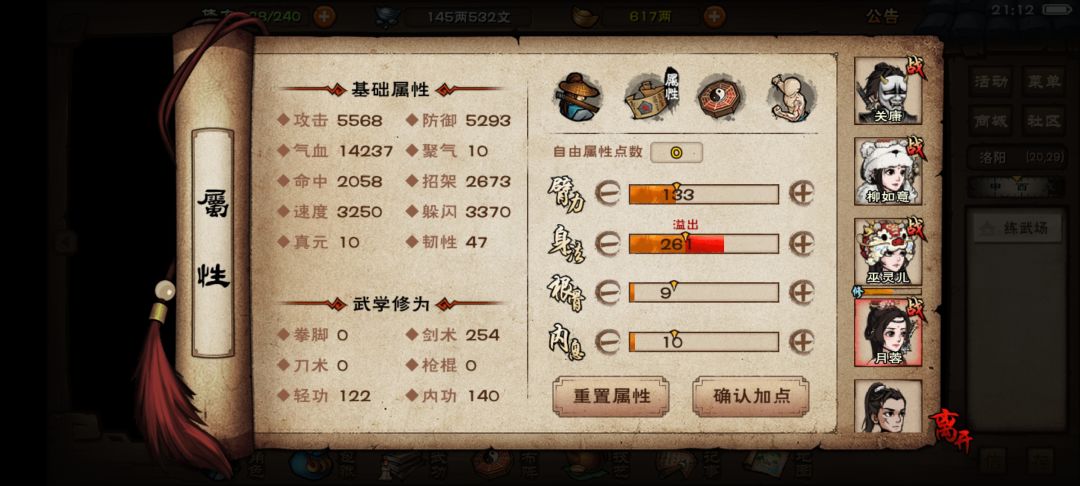Select character portrait 关庸
The height and width of the screenshot is (486, 1080).
click(x=889, y=91)
